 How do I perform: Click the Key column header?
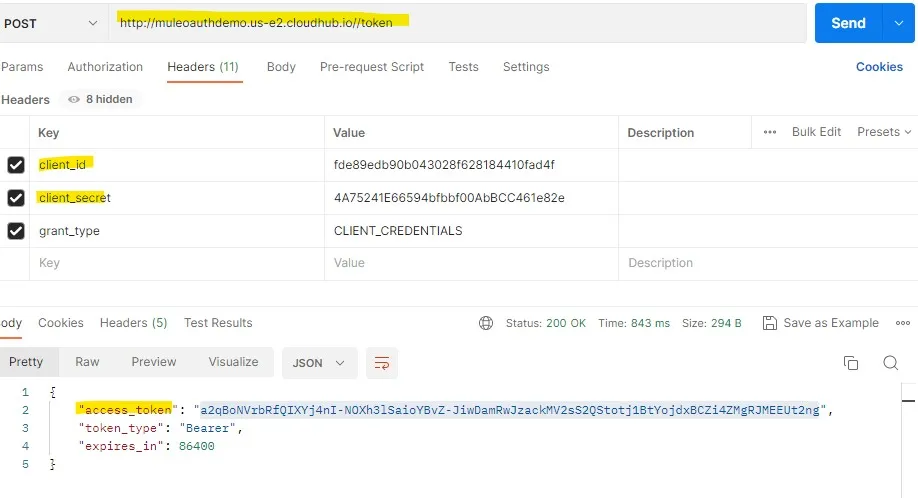tap(49, 133)
